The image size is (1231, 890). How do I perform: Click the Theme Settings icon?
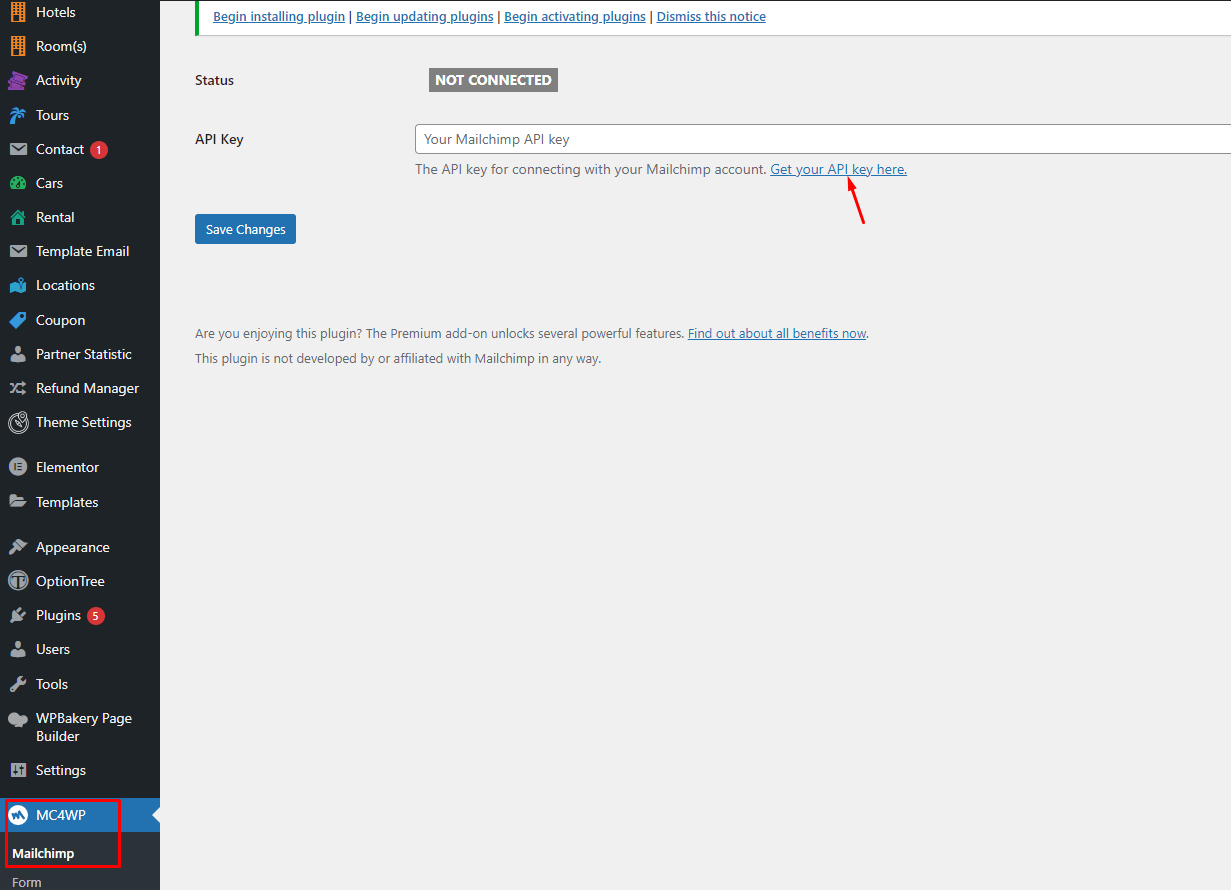(x=18, y=422)
